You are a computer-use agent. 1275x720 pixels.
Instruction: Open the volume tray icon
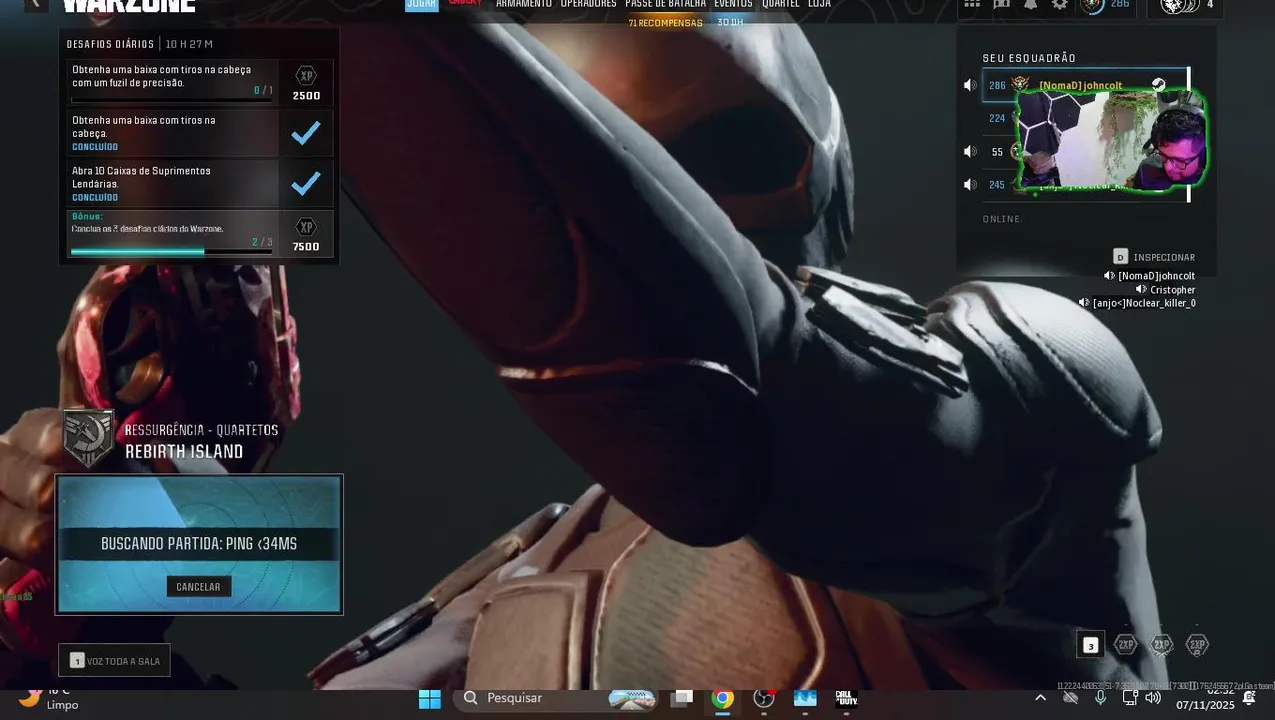(x=1153, y=697)
